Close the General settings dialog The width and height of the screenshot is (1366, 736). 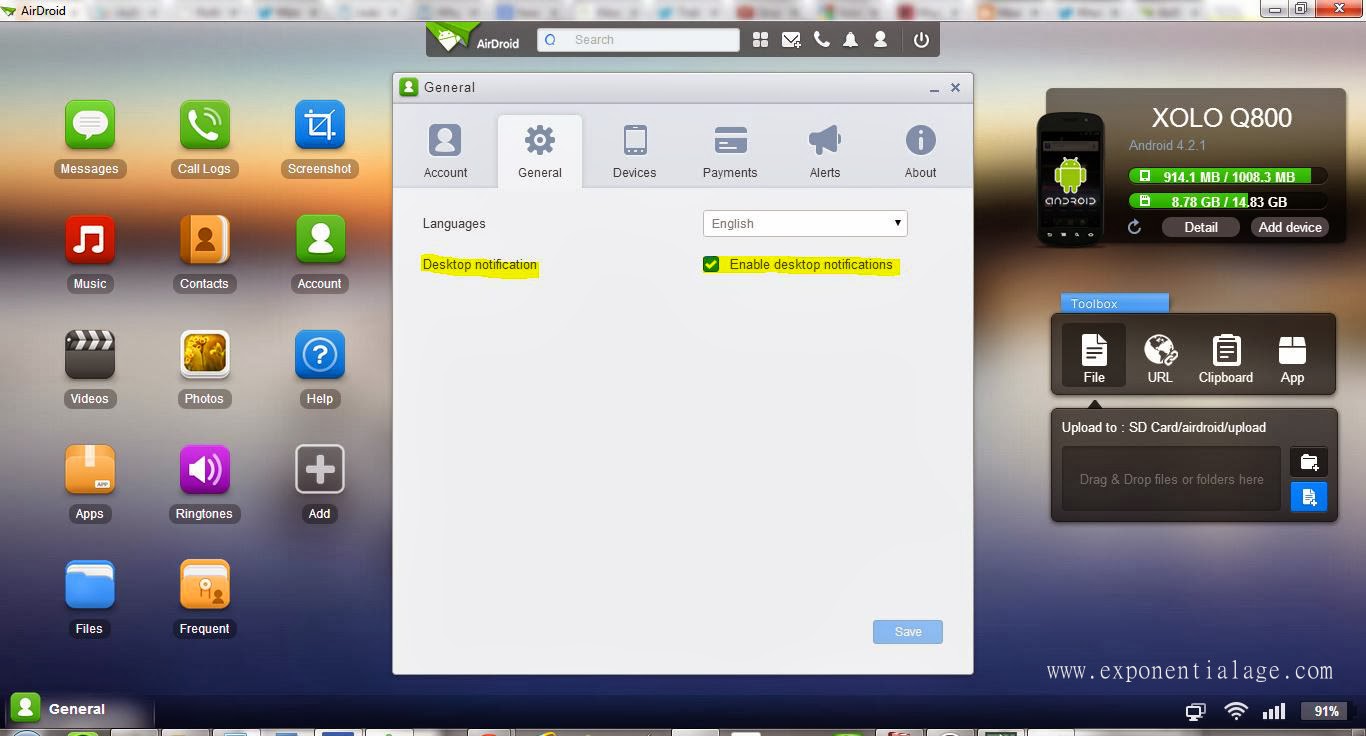coord(955,87)
